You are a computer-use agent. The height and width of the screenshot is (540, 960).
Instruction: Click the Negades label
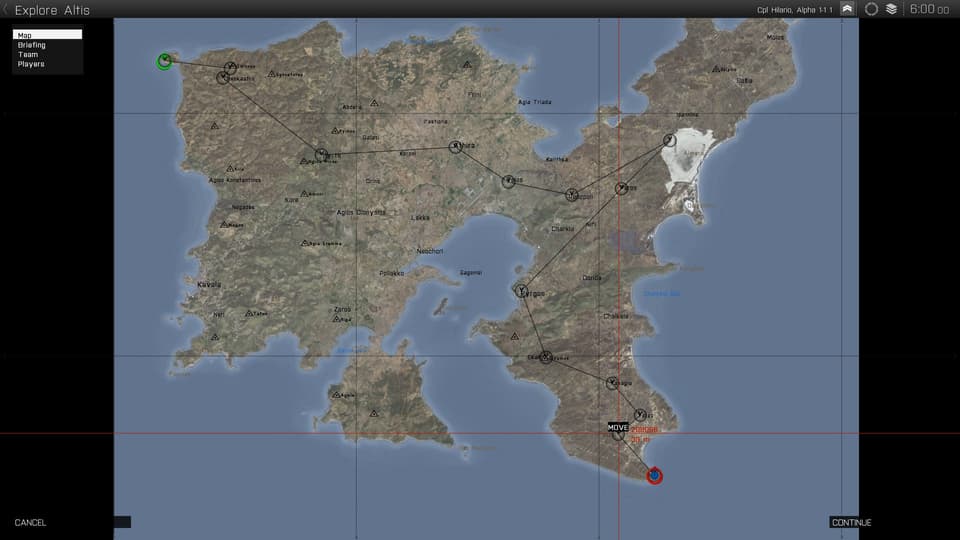(243, 208)
